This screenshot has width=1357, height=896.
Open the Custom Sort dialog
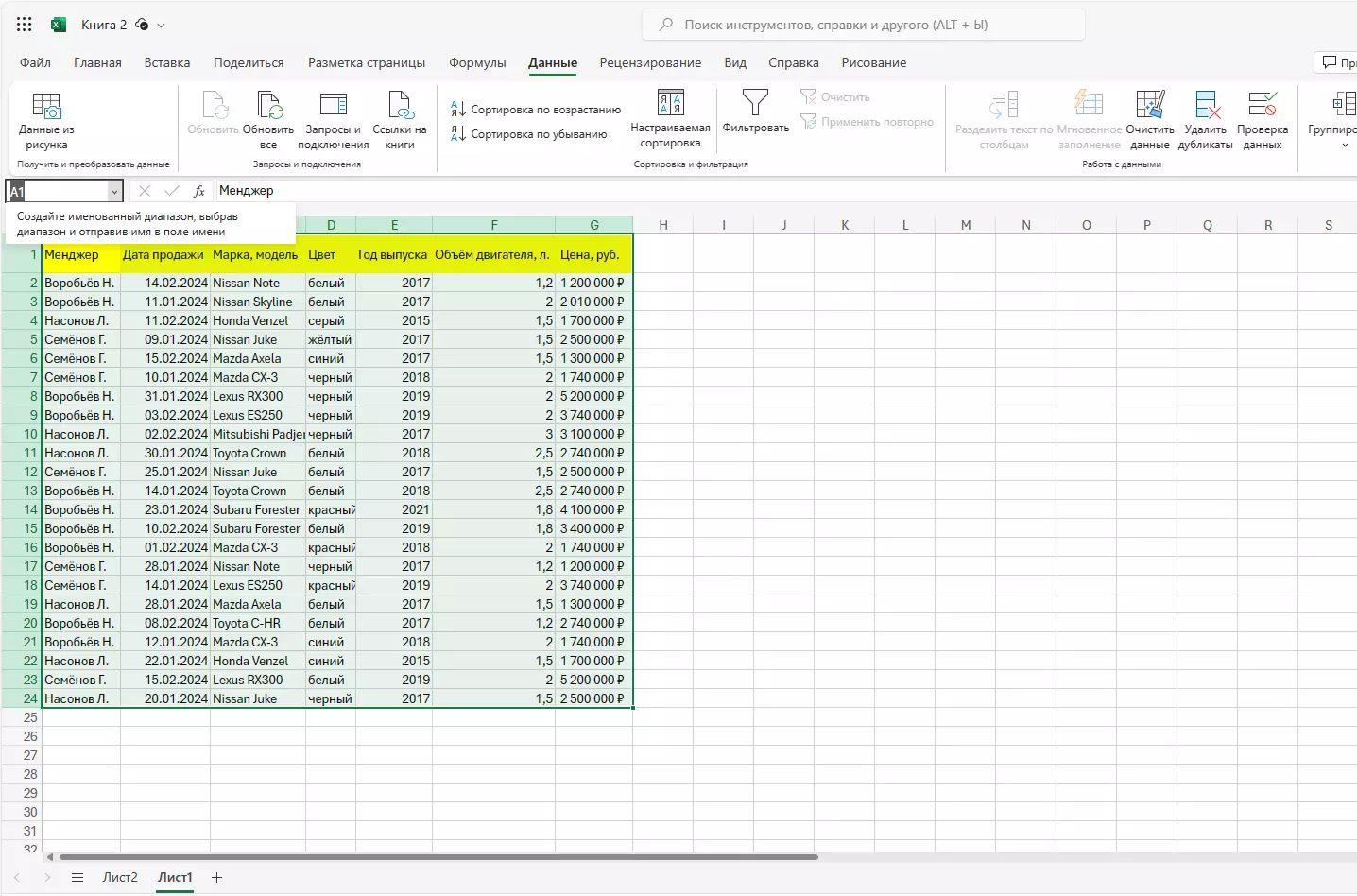click(x=670, y=104)
